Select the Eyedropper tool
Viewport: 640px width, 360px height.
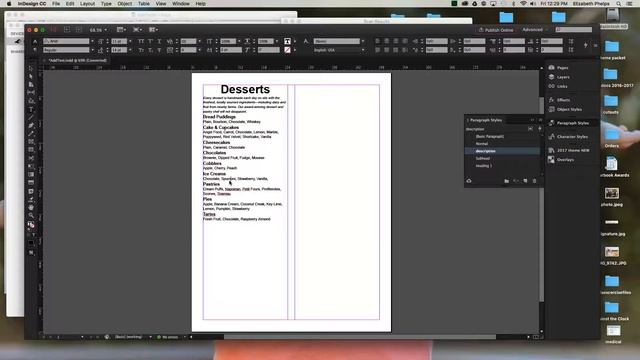[31, 200]
